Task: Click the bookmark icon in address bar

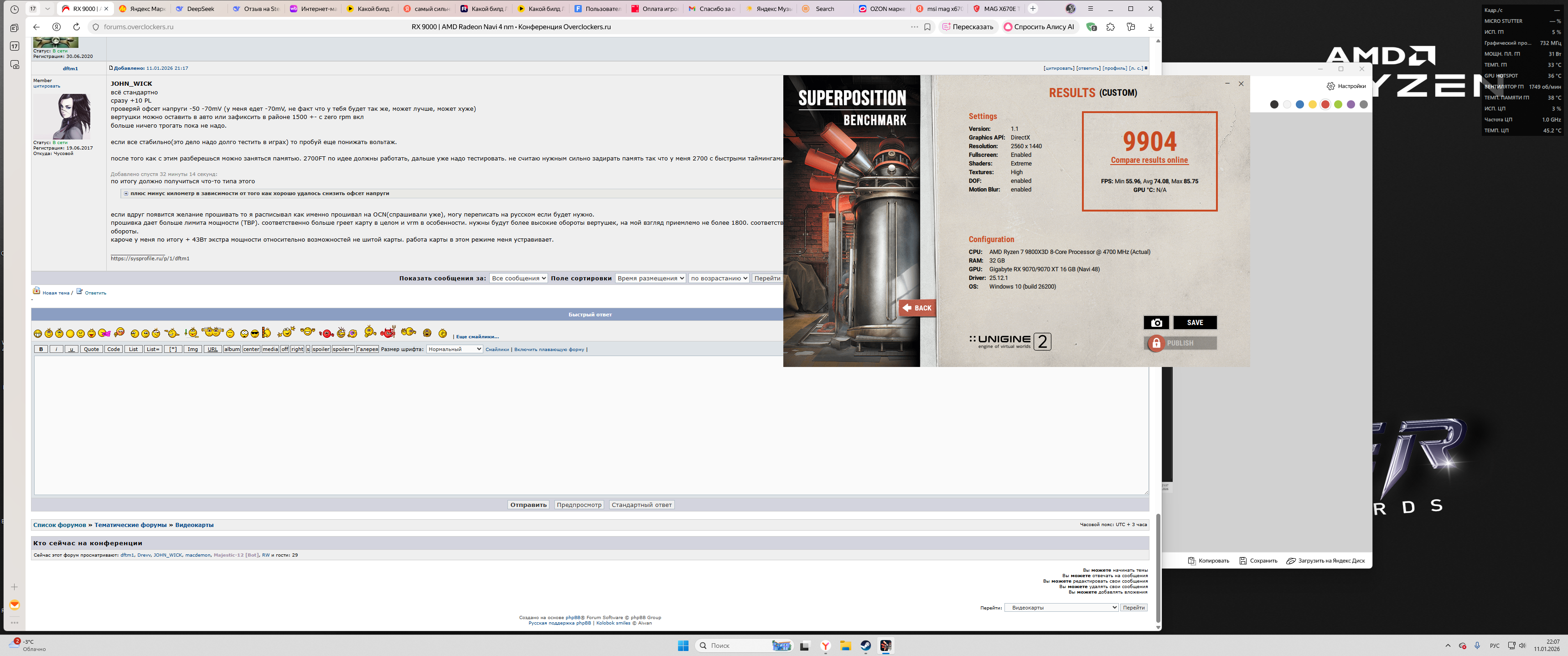Action: [x=927, y=27]
